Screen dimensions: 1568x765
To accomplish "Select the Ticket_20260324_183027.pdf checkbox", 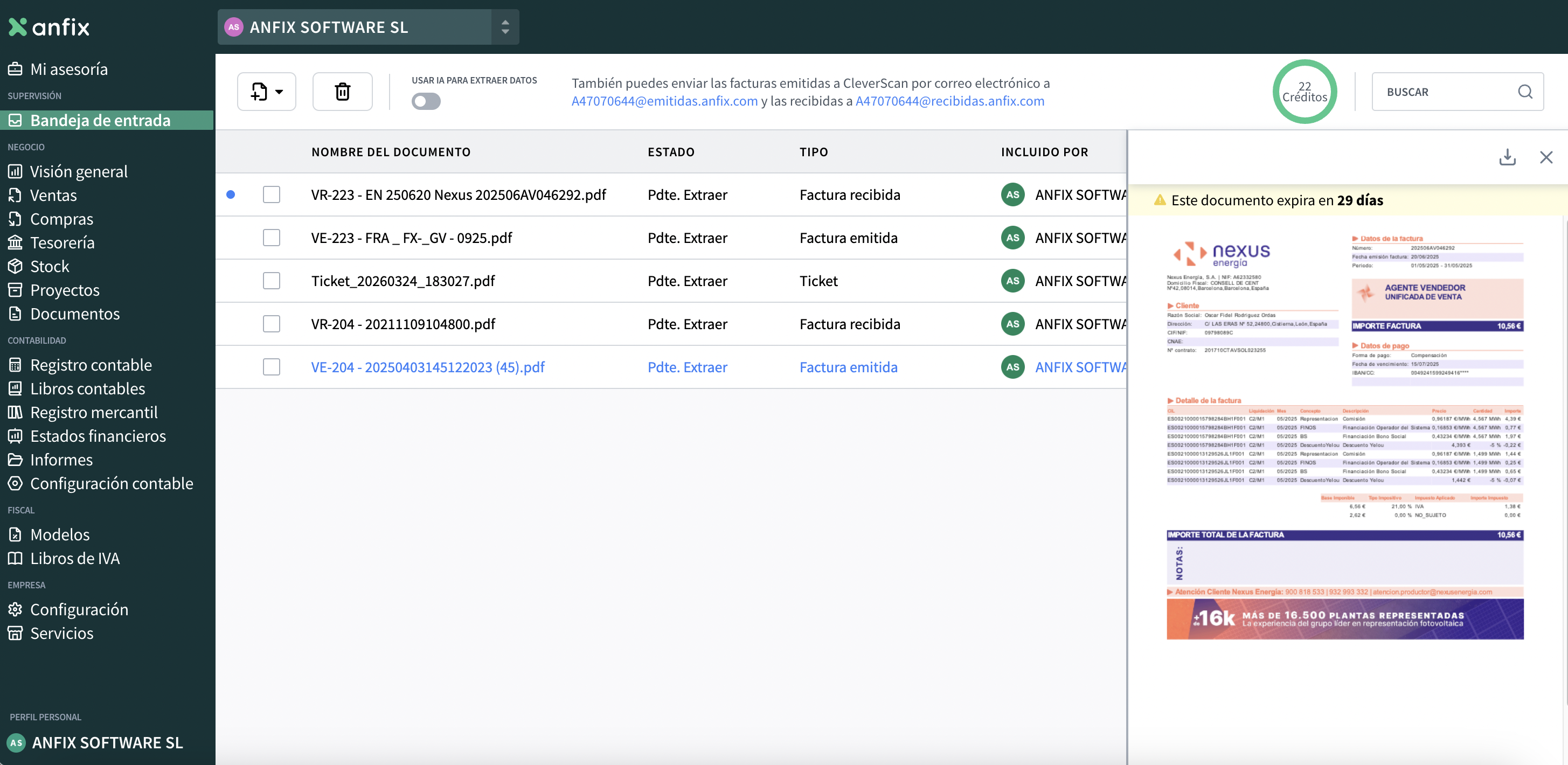I will click(x=272, y=281).
